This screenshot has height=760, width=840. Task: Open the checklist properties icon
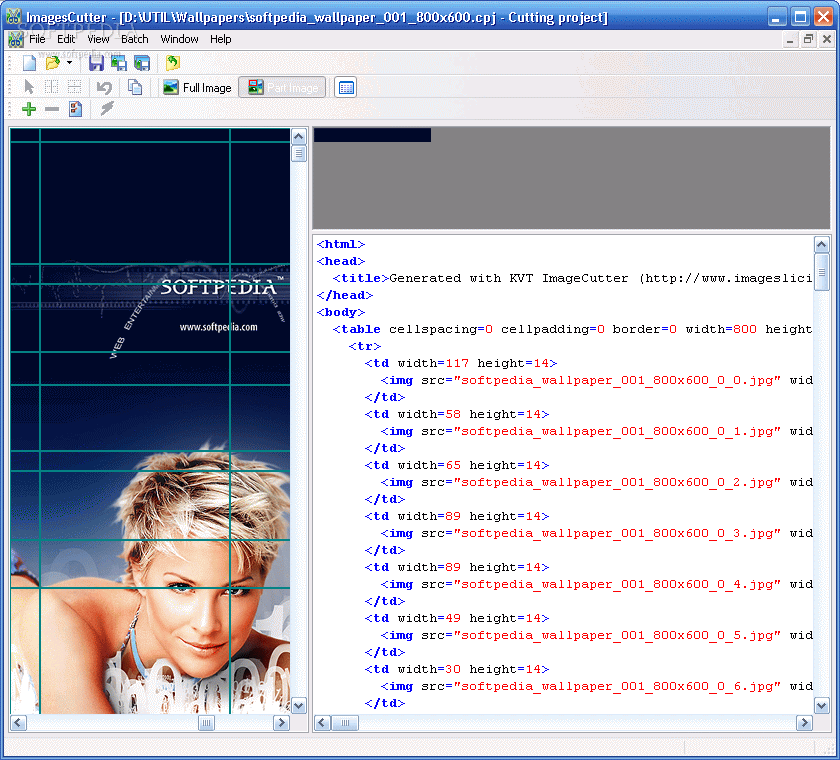(75, 109)
